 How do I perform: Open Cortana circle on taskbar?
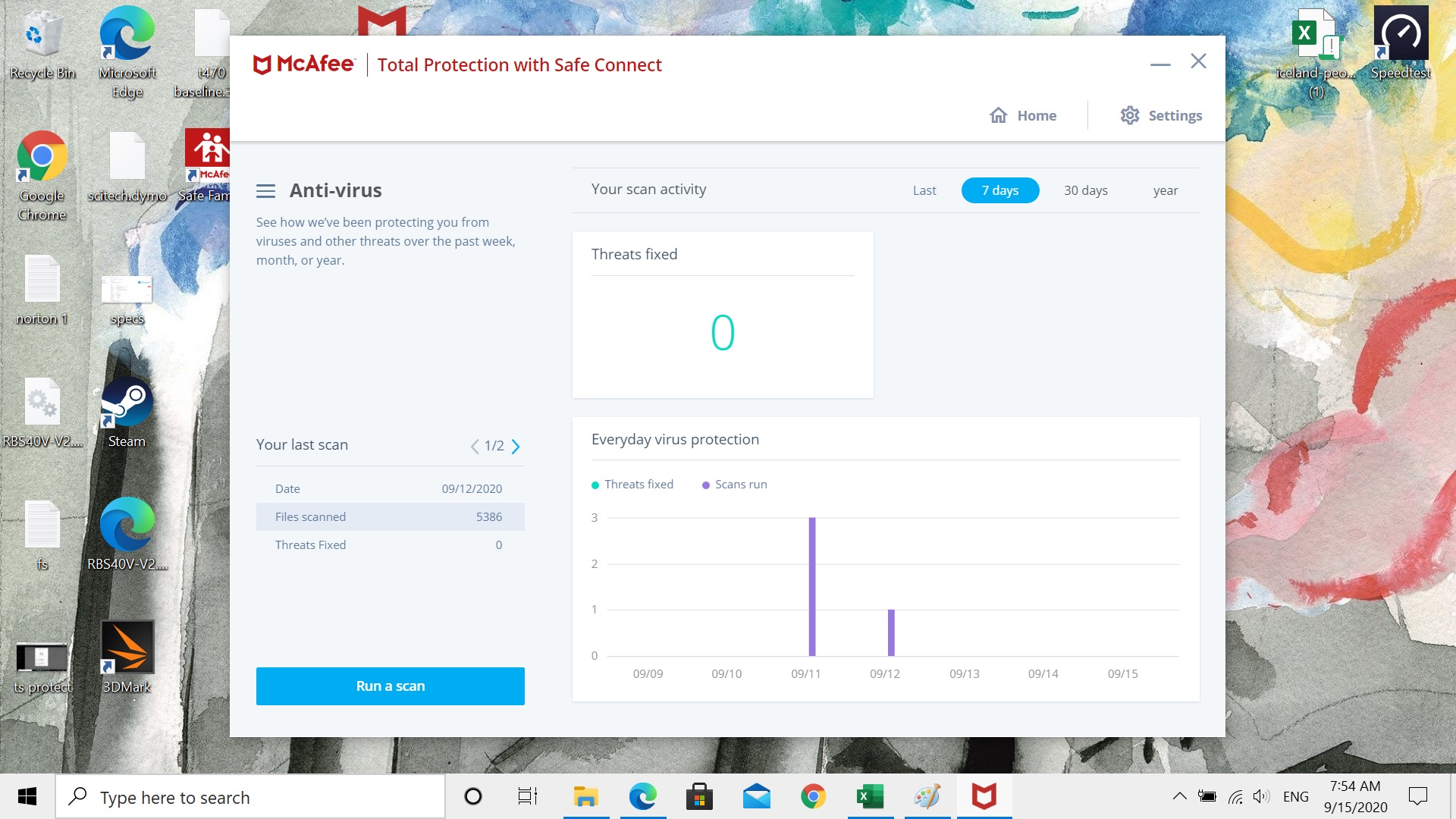pyautogui.click(x=473, y=796)
